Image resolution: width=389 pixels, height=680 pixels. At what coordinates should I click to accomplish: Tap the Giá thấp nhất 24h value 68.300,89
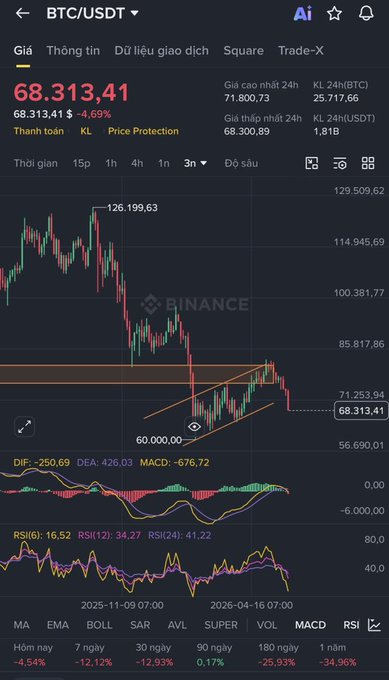pos(247,131)
